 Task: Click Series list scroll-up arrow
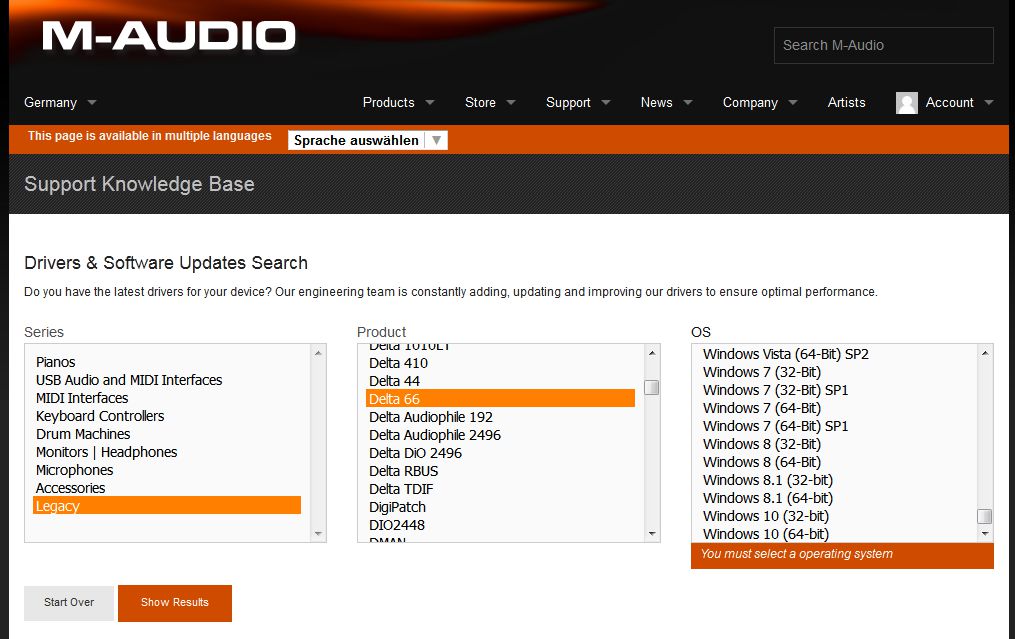318,353
